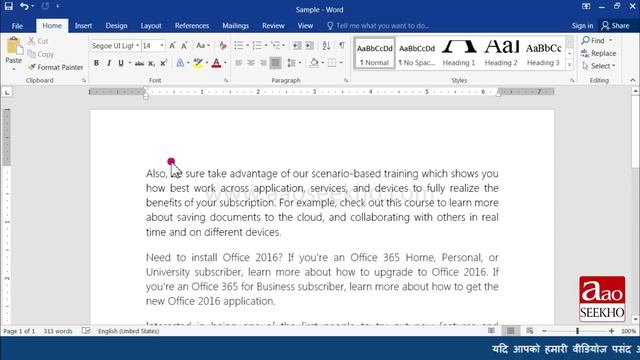
Task: Align the paragraph to the right
Action: [263, 63]
